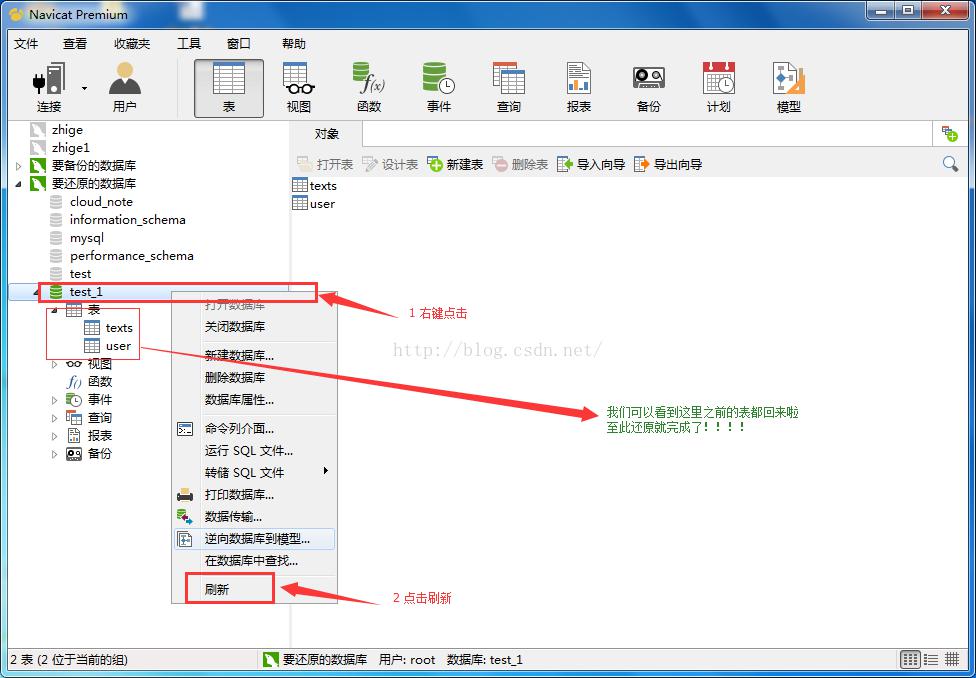Select the user table in object pane
The width and height of the screenshot is (976, 678).
(314, 204)
